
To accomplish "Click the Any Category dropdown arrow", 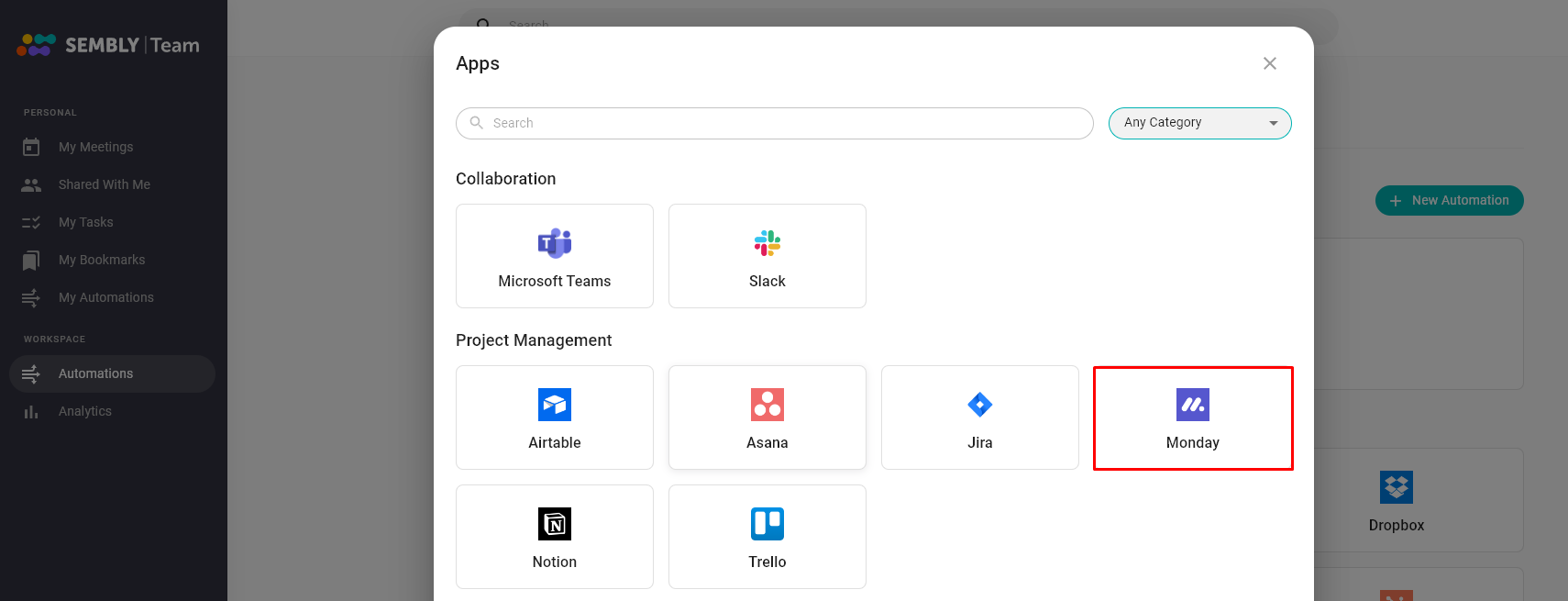I will point(1274,123).
